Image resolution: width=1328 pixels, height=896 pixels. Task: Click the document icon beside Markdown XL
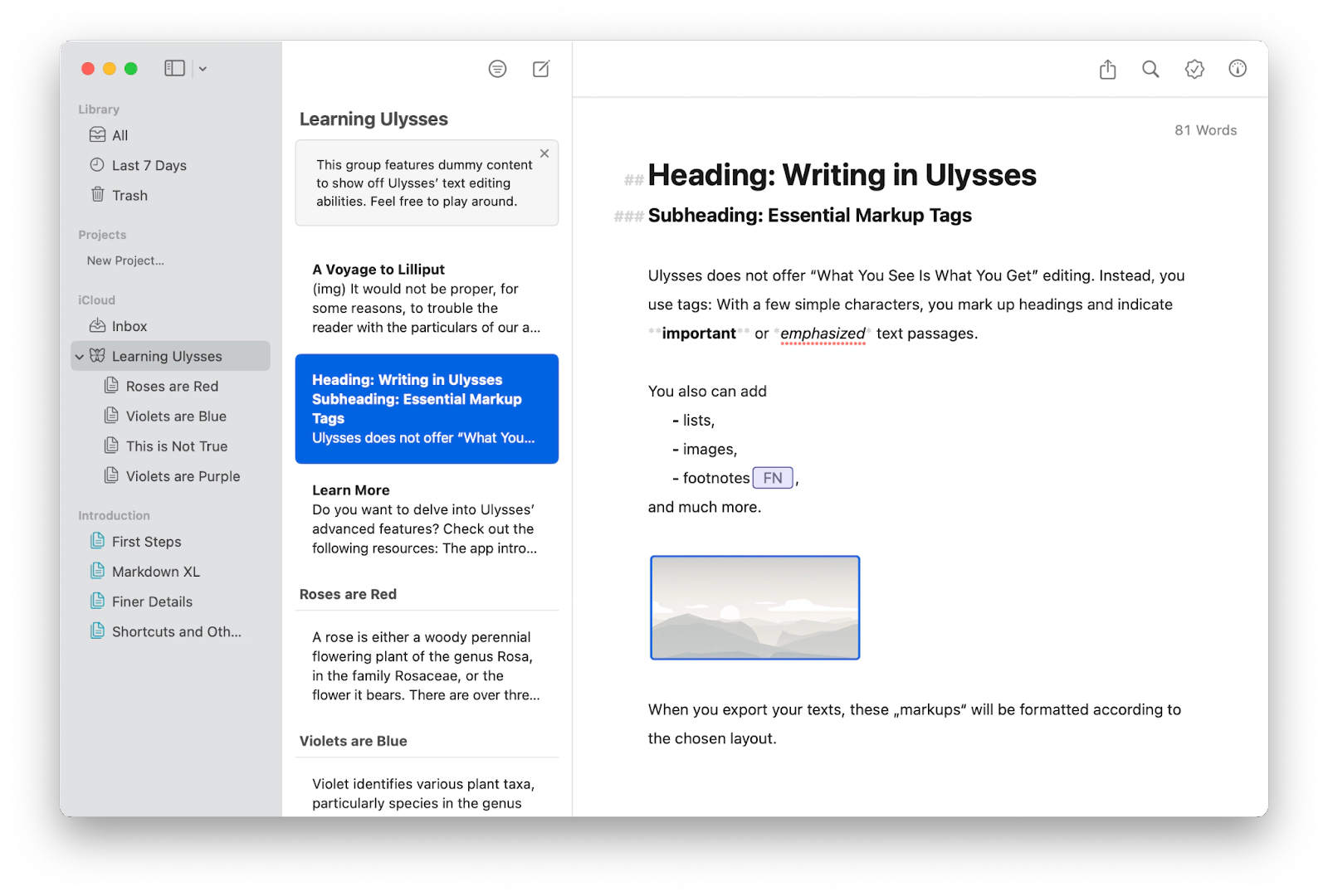click(98, 570)
